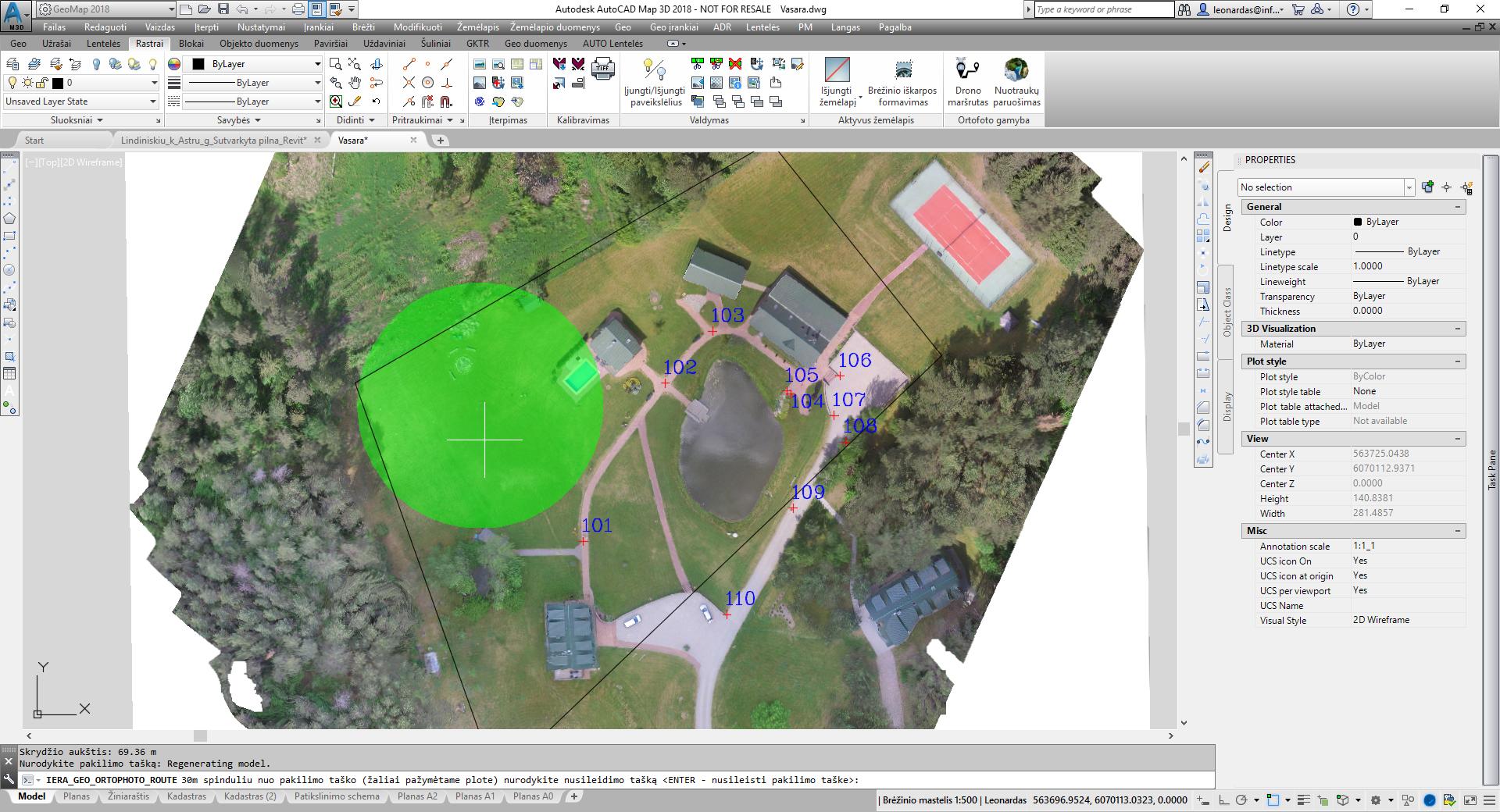
Task: Click the keyword search box in title bar
Action: (1104, 9)
